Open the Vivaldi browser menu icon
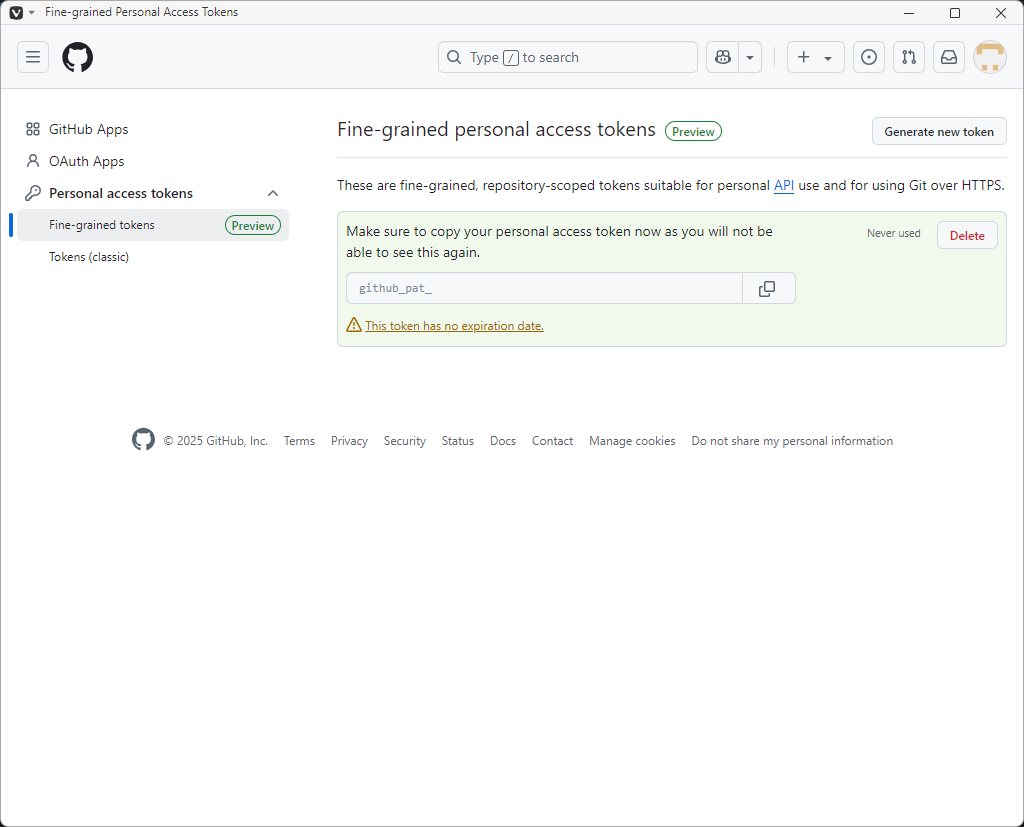 [16, 12]
